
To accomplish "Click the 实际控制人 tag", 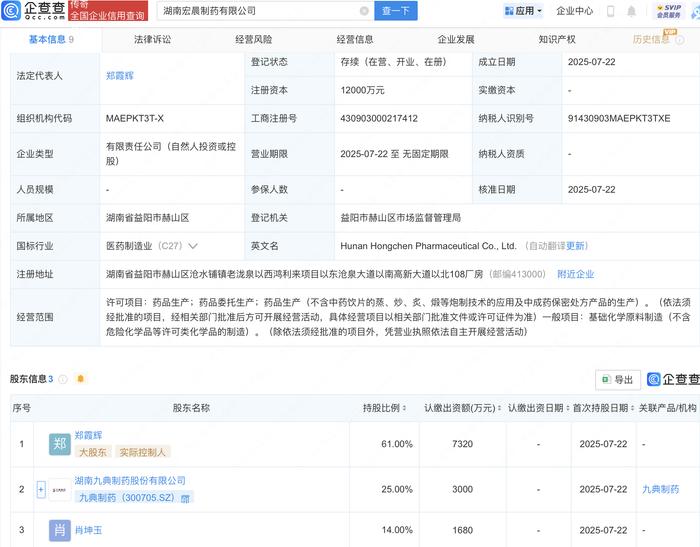I will [x=142, y=452].
